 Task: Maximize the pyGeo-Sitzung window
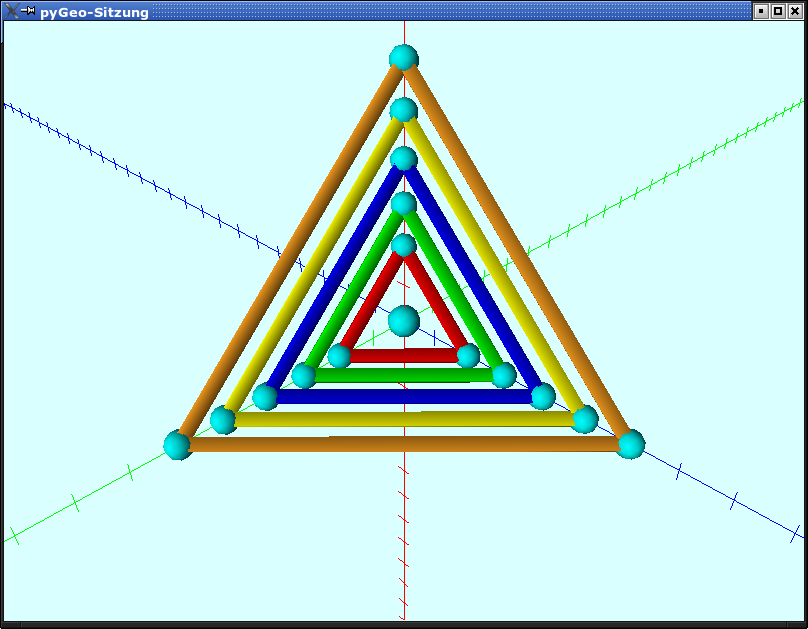pyautogui.click(x=778, y=11)
